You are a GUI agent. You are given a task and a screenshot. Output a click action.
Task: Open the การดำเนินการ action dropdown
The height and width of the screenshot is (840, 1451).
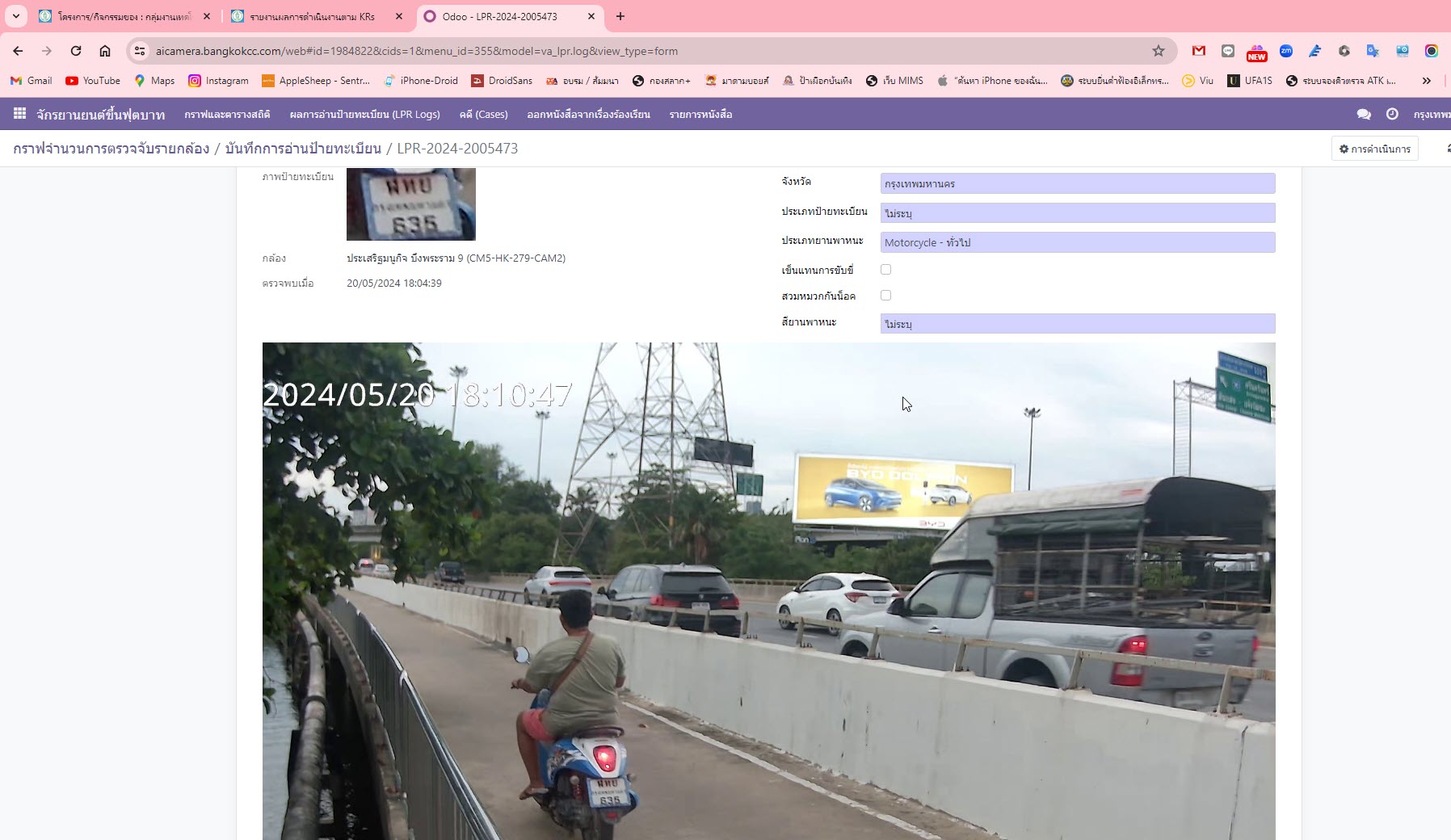(x=1374, y=149)
